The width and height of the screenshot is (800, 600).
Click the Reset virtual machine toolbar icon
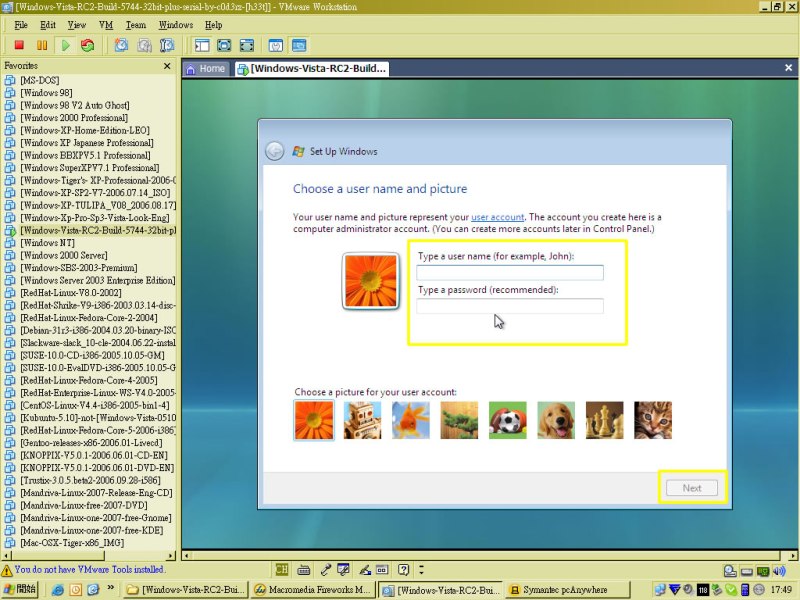point(88,45)
